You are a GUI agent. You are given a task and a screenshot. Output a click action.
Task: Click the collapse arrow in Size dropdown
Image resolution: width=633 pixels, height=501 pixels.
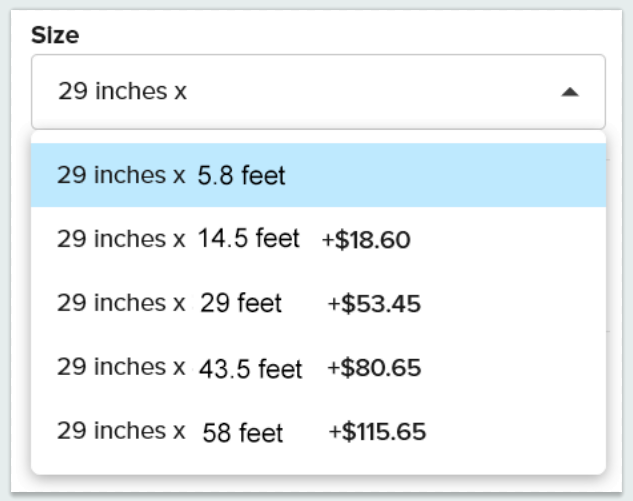569,92
